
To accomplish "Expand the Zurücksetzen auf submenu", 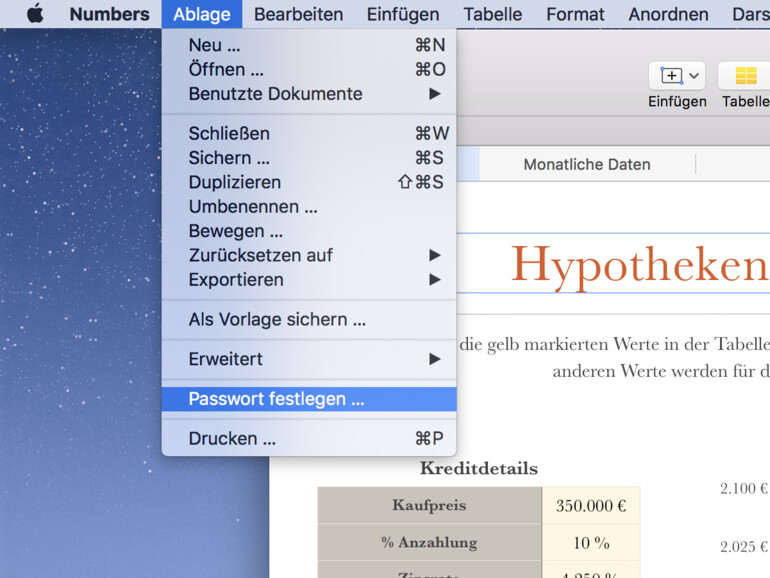I will coord(309,255).
